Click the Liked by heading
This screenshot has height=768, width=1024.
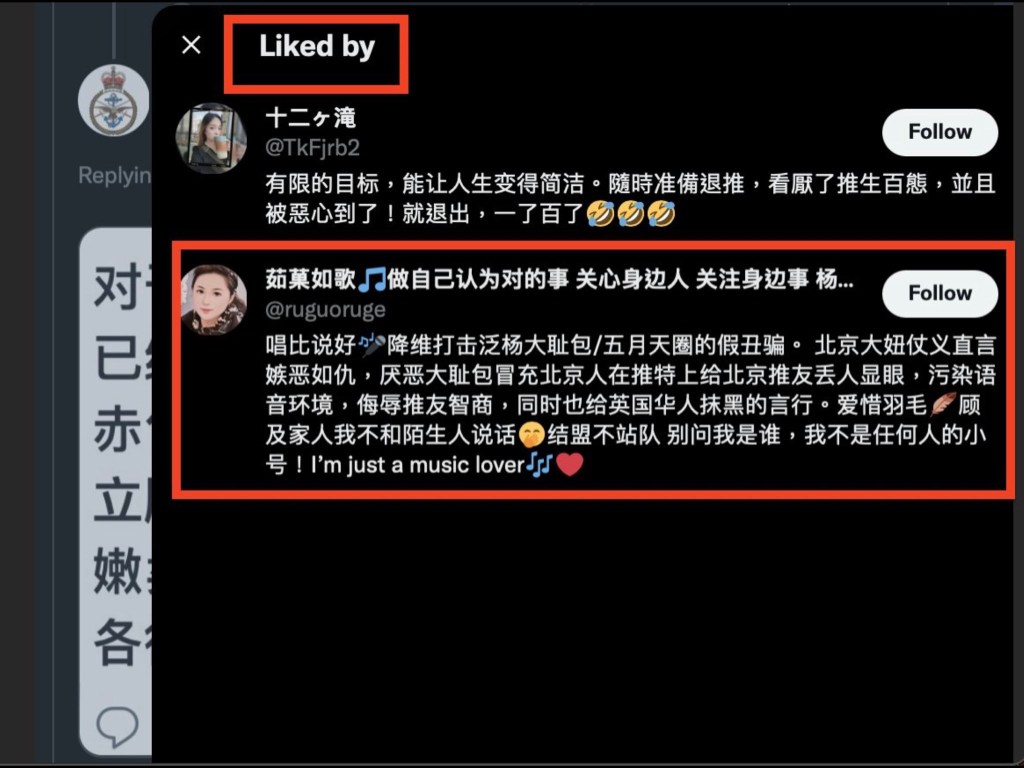point(317,46)
